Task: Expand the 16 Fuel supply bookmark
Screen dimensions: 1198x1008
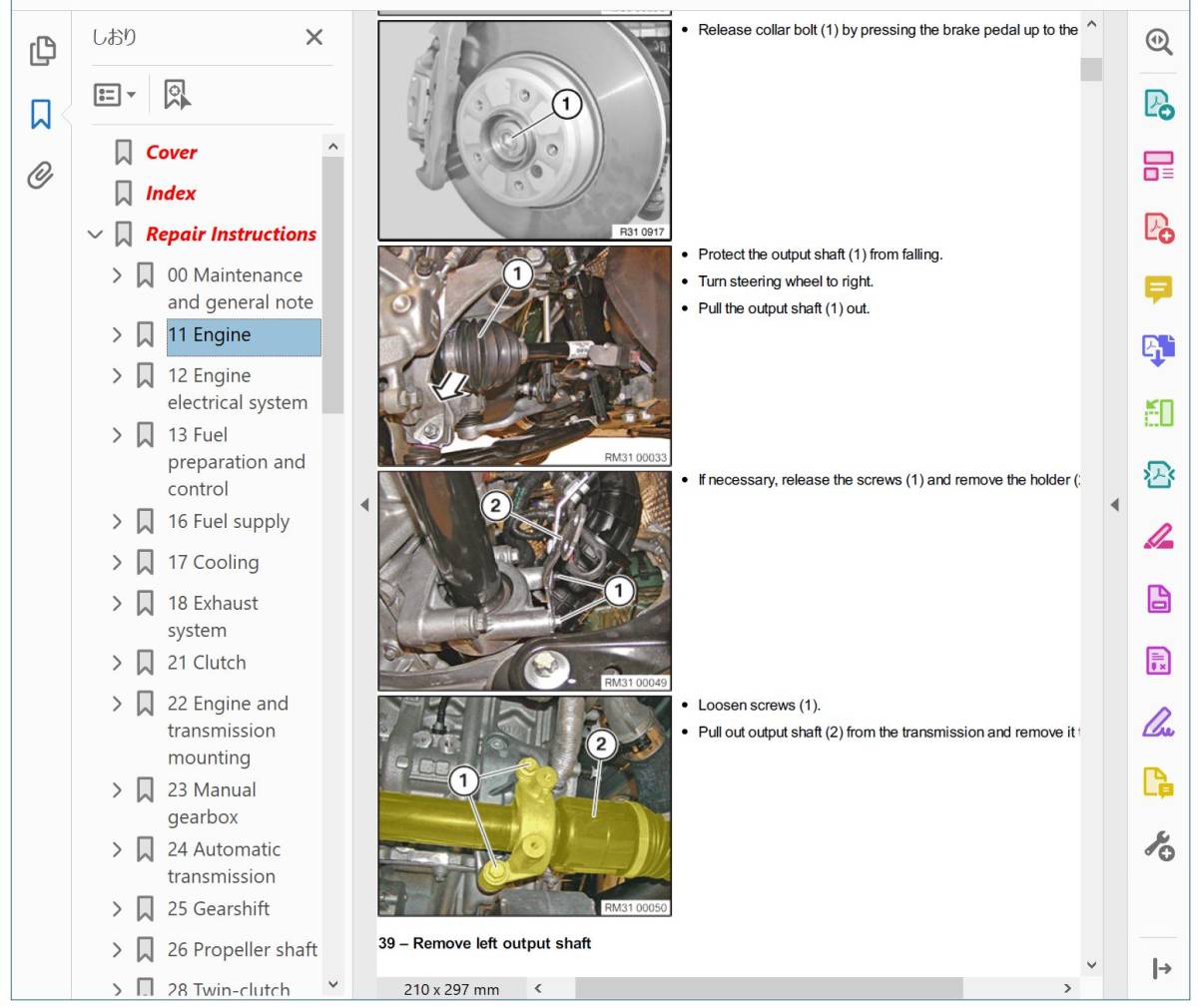Action: click(x=118, y=522)
